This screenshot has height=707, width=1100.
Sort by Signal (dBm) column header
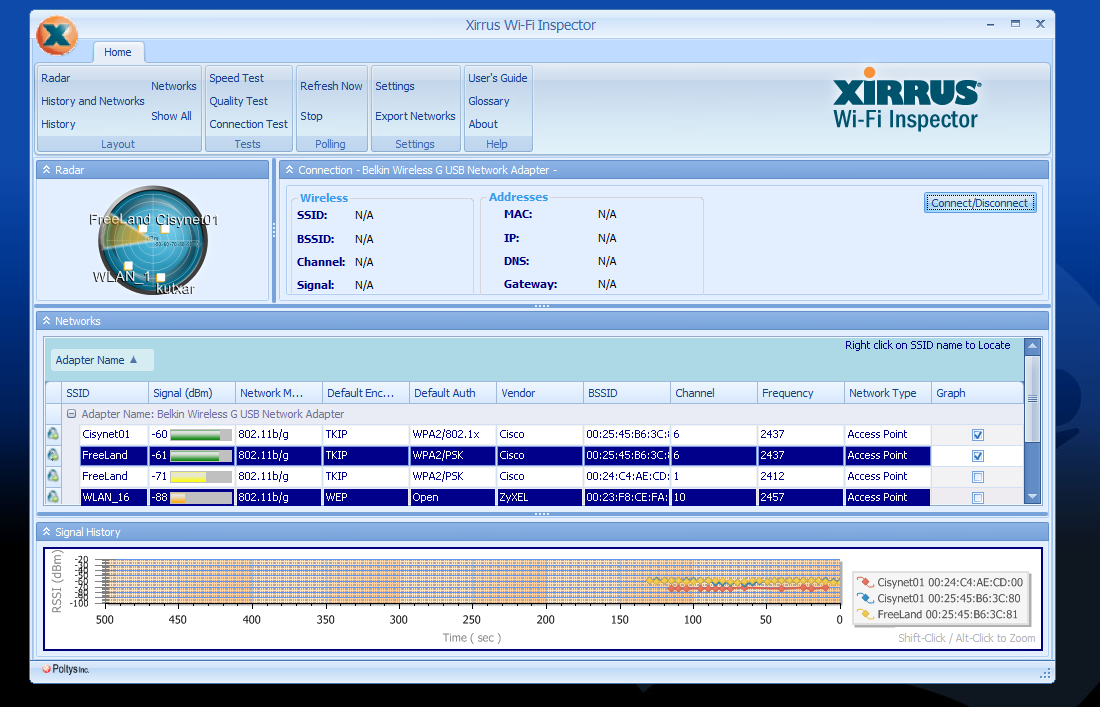pos(192,393)
